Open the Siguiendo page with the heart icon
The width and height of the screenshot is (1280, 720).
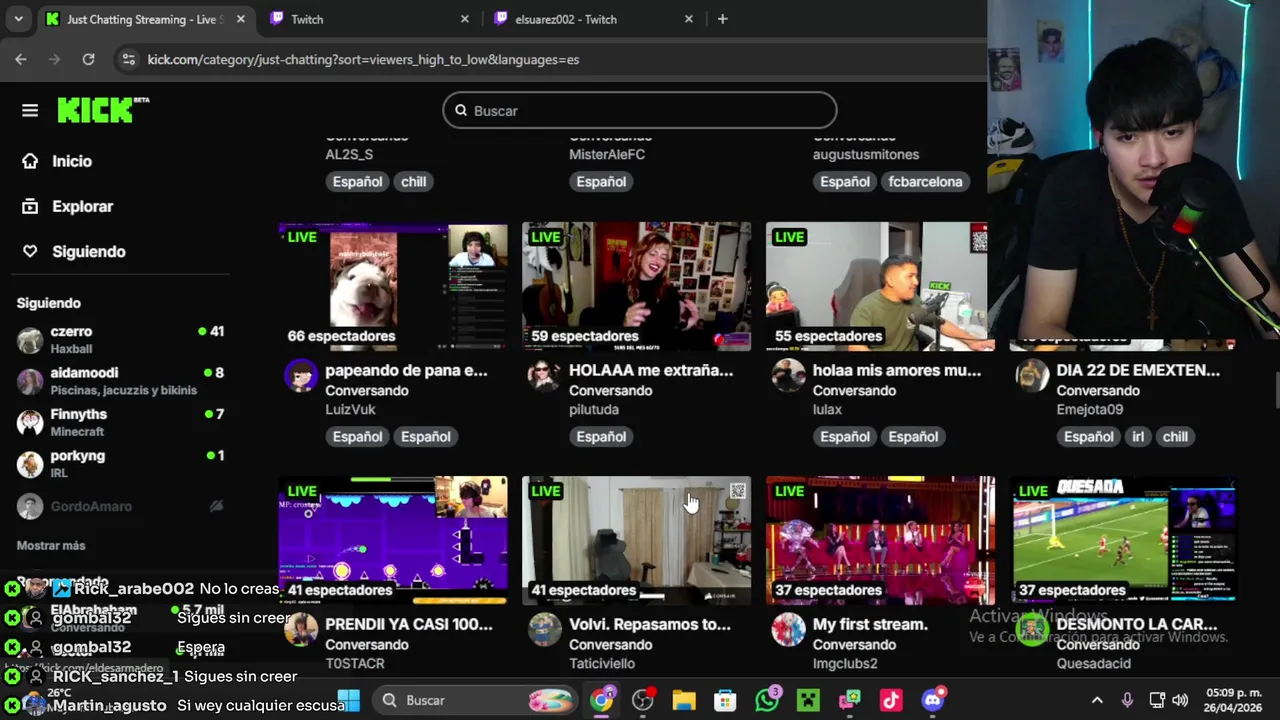(88, 251)
